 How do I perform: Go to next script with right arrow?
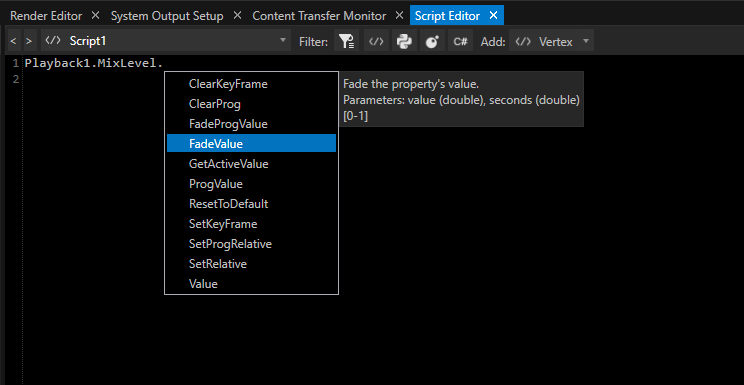[x=28, y=41]
